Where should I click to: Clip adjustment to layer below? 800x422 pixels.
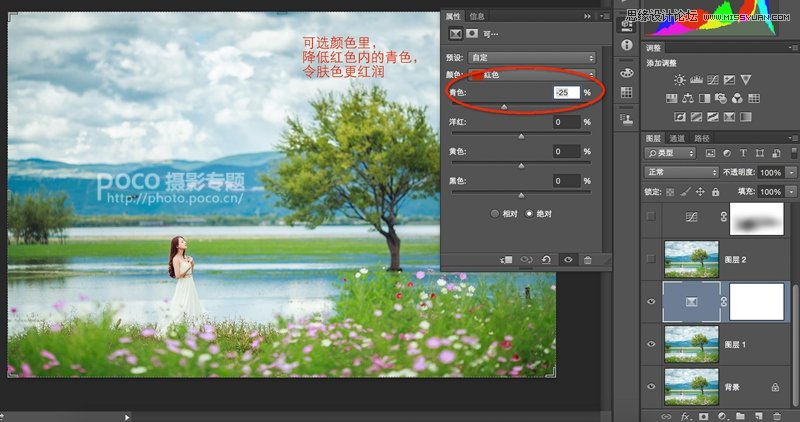pyautogui.click(x=506, y=260)
